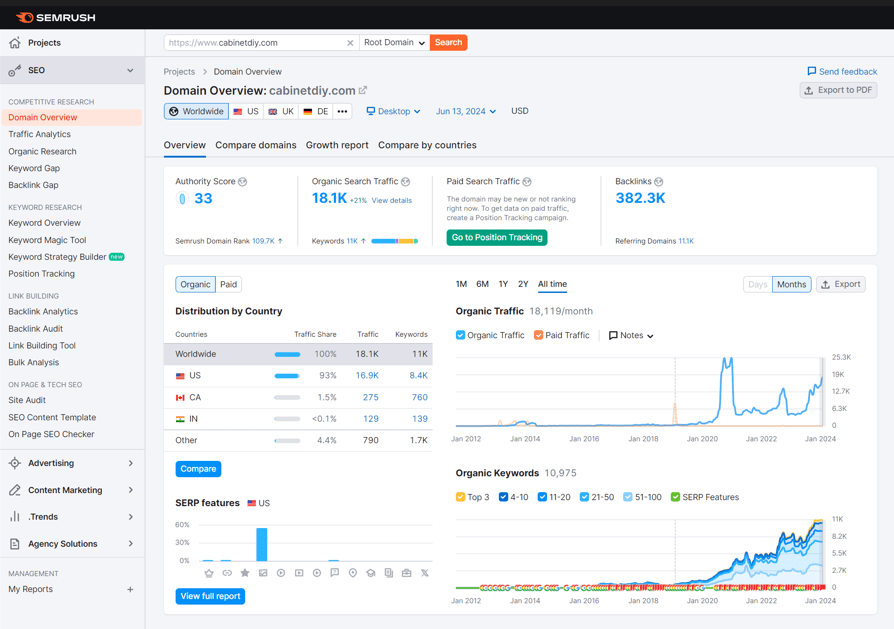The width and height of the screenshot is (894, 629).
Task: Click View full report button
Action: click(x=210, y=596)
